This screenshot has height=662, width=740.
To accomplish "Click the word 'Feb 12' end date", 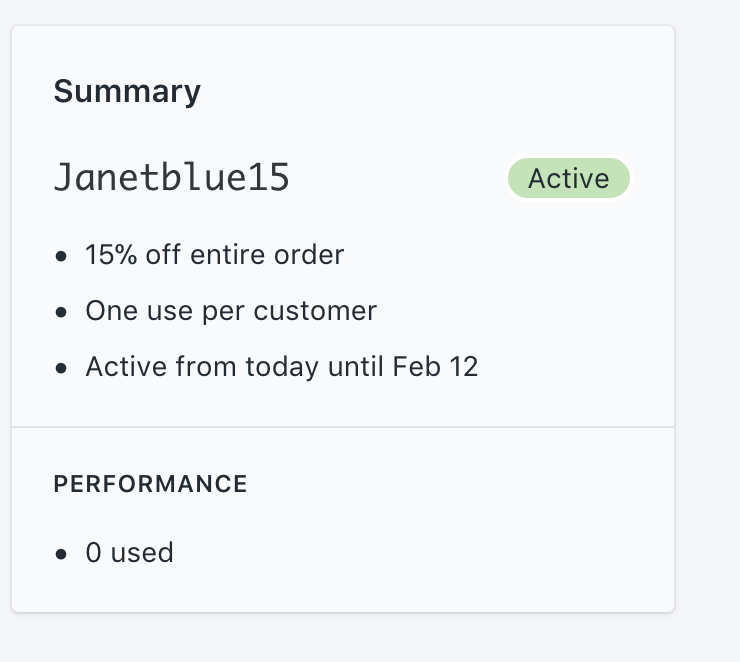I will pyautogui.click(x=435, y=367).
